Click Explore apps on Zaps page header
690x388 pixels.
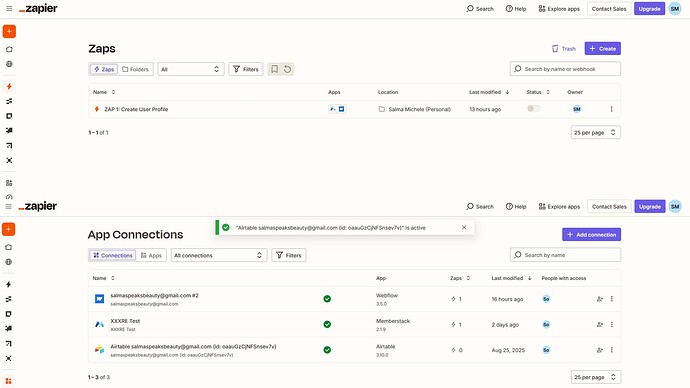click(x=559, y=9)
